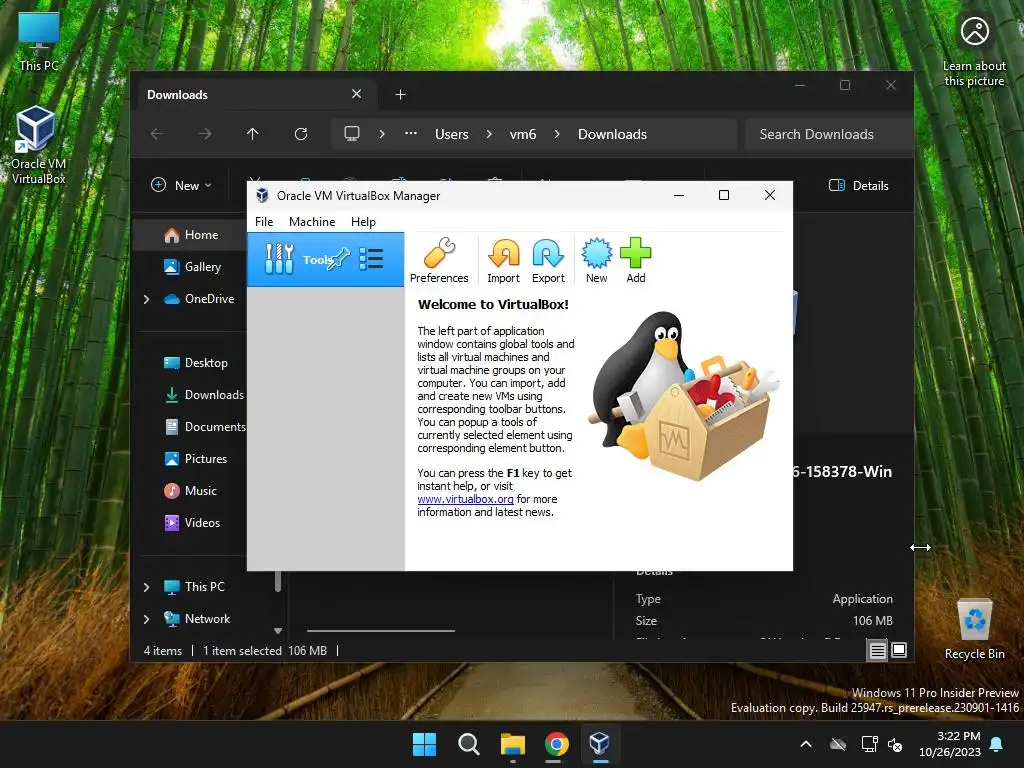This screenshot has width=1024, height=768.
Task: Create a New virtual machine
Action: coord(596,260)
